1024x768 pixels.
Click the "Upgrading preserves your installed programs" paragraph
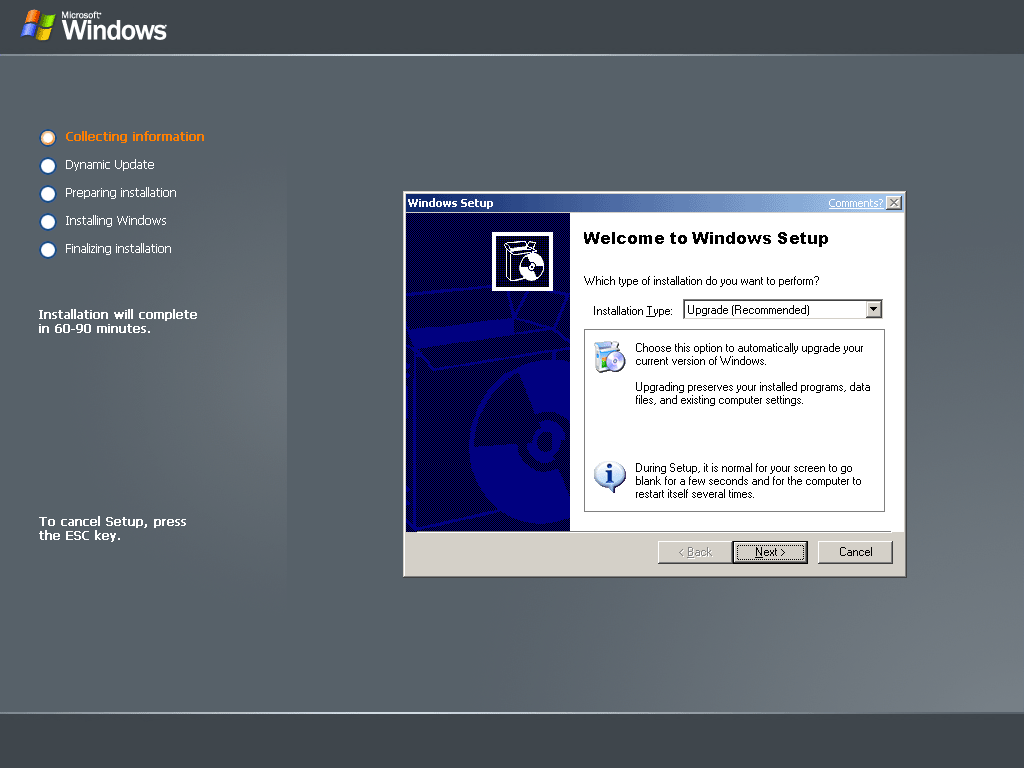click(x=752, y=394)
